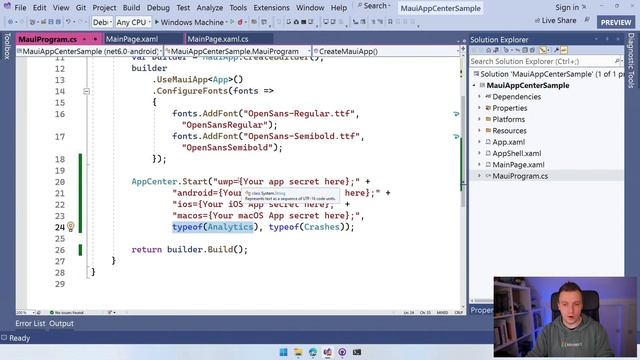
Task: Select MauiProgram.cs in Solution Explorer
Action: (x=520, y=176)
